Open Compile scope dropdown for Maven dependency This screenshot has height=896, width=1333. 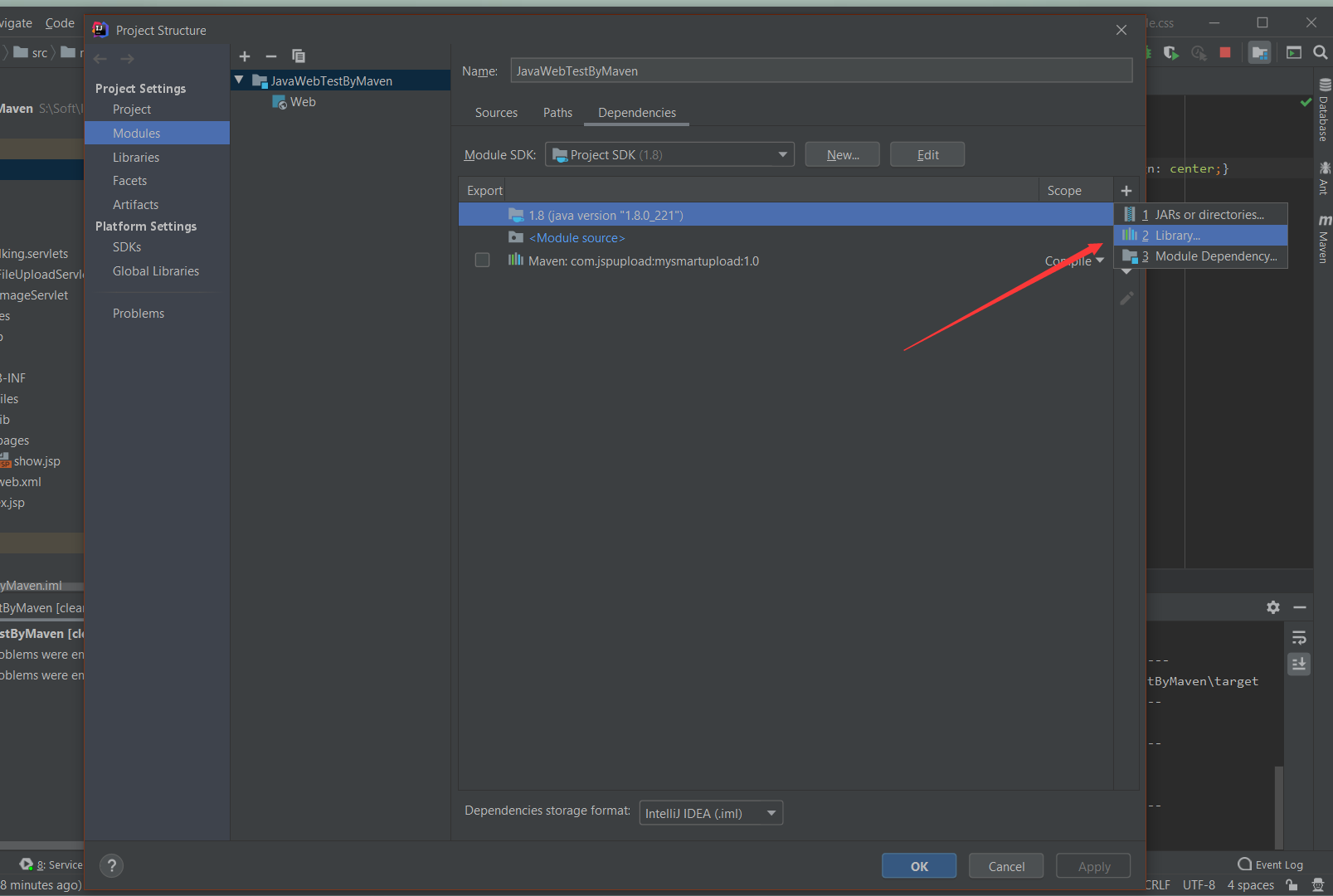[x=1074, y=261]
